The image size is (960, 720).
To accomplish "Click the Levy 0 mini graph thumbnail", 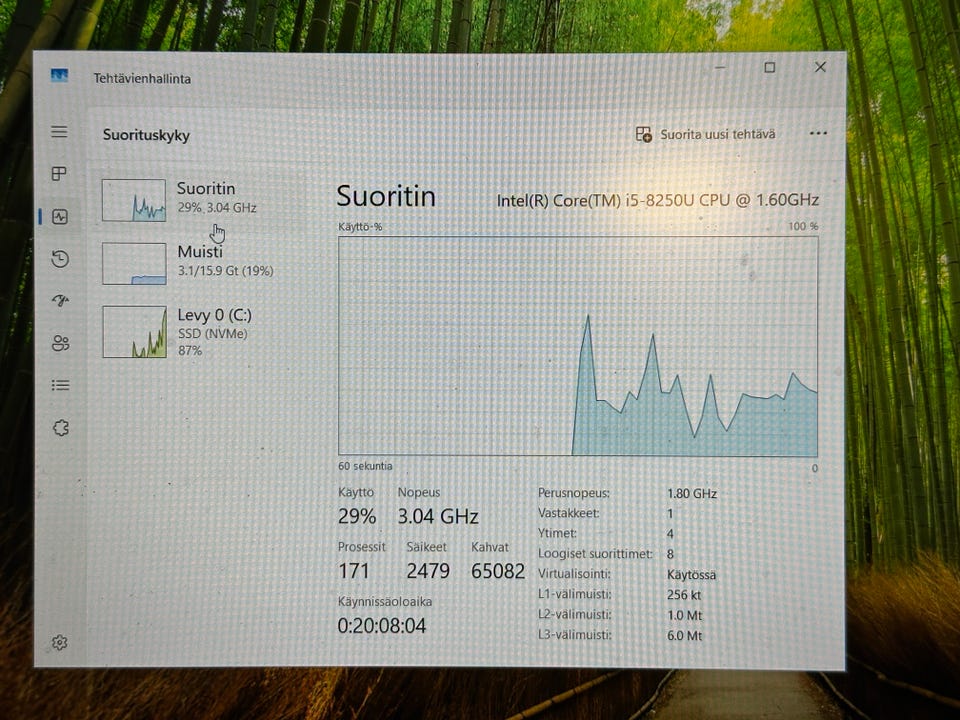I will click(134, 332).
